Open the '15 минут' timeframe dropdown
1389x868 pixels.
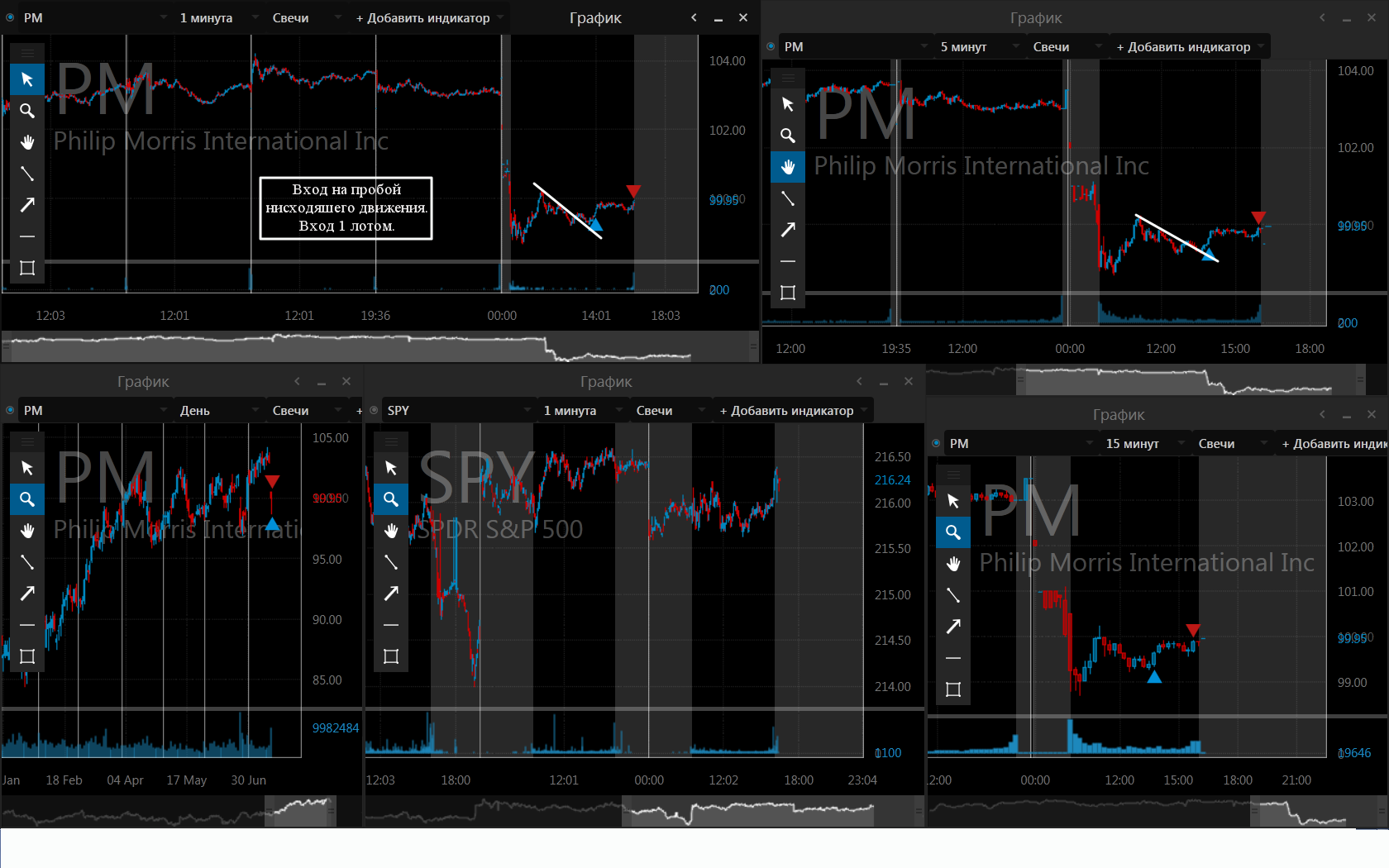[1144, 443]
